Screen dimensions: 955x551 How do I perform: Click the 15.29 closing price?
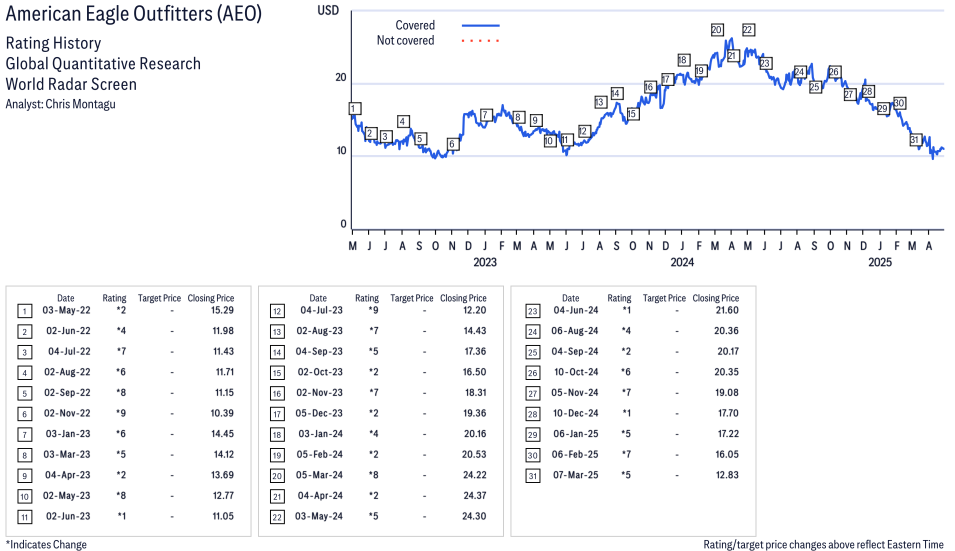pos(222,310)
